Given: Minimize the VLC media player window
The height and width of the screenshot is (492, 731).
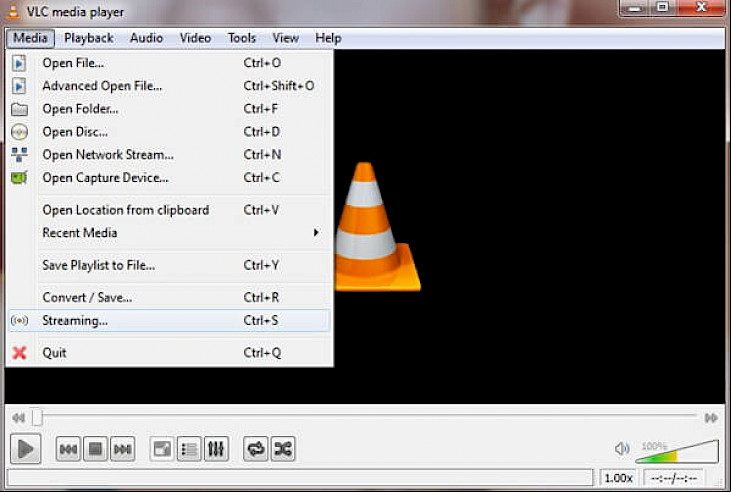Looking at the screenshot, I should pyautogui.click(x=634, y=8).
